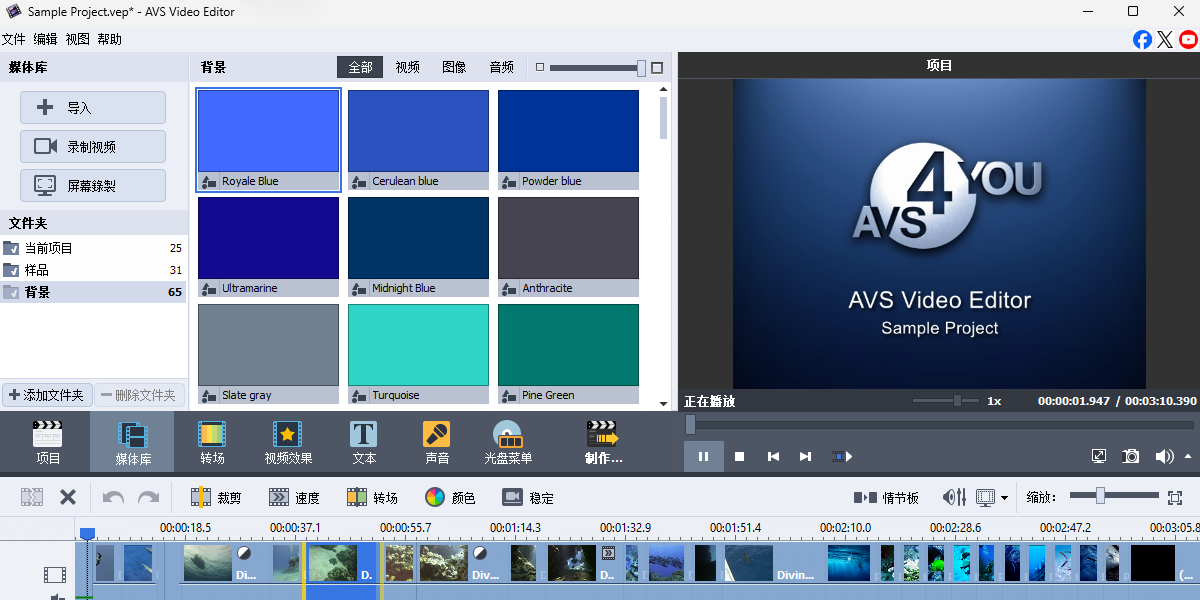1200x600 pixels.
Task: Open the 声音 microphone section
Action: point(437,442)
